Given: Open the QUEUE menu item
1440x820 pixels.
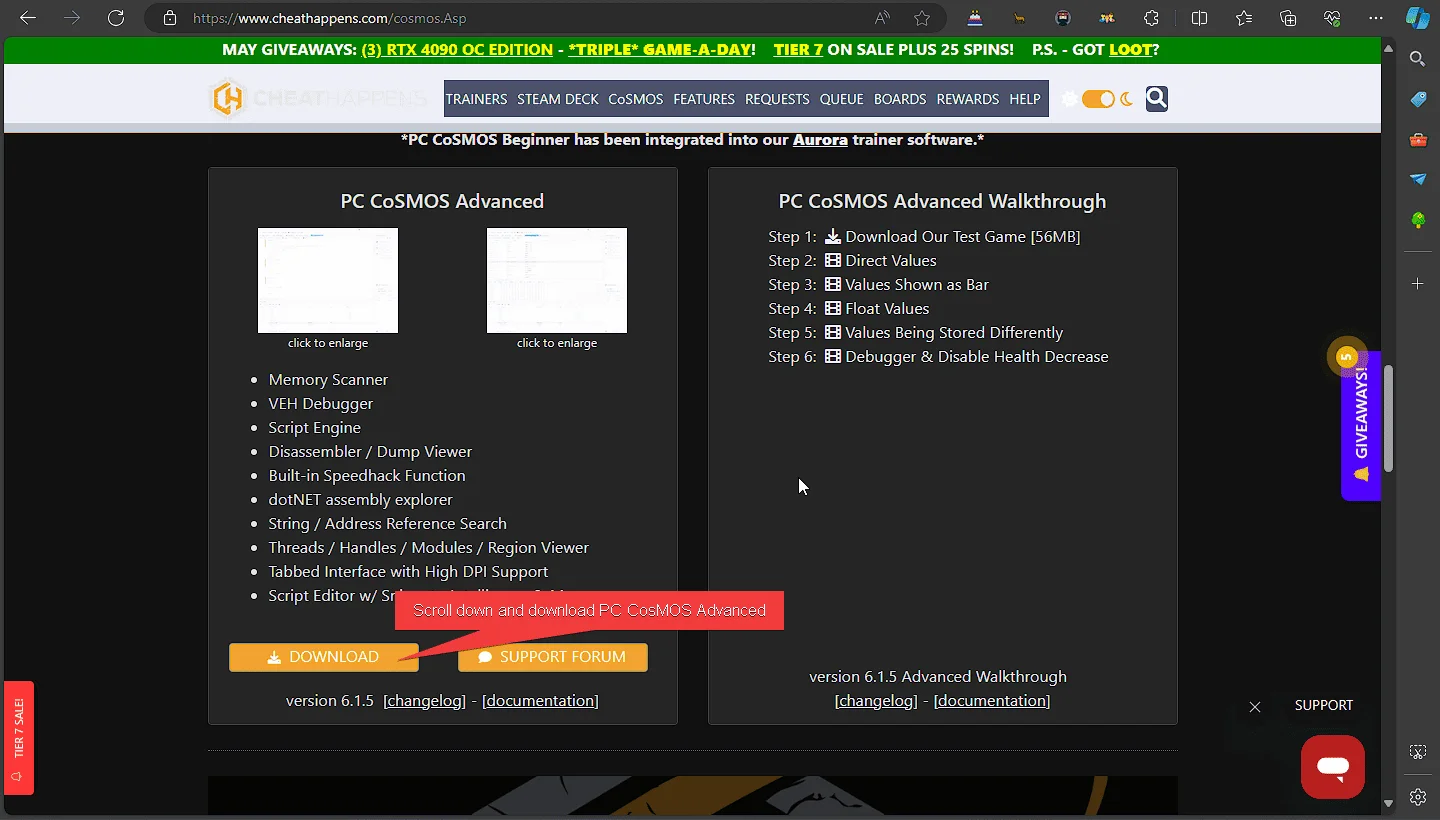Looking at the screenshot, I should coord(841,99).
